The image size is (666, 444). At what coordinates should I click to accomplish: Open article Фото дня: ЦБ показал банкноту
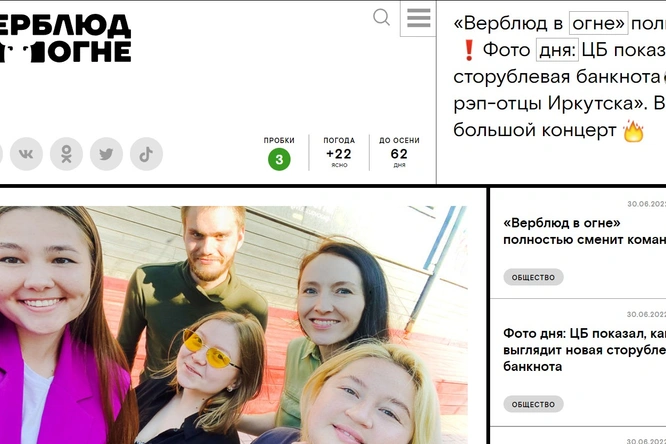point(584,350)
